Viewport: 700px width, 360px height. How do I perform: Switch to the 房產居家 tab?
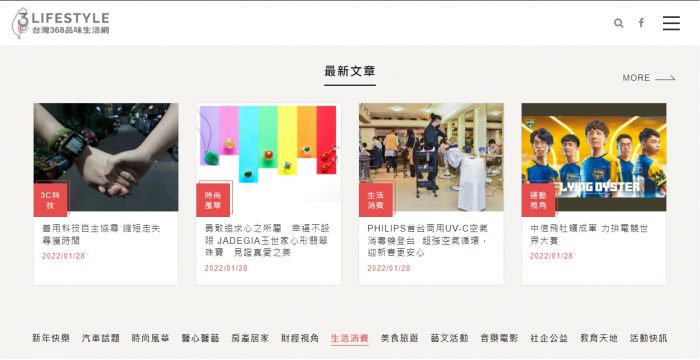point(250,338)
